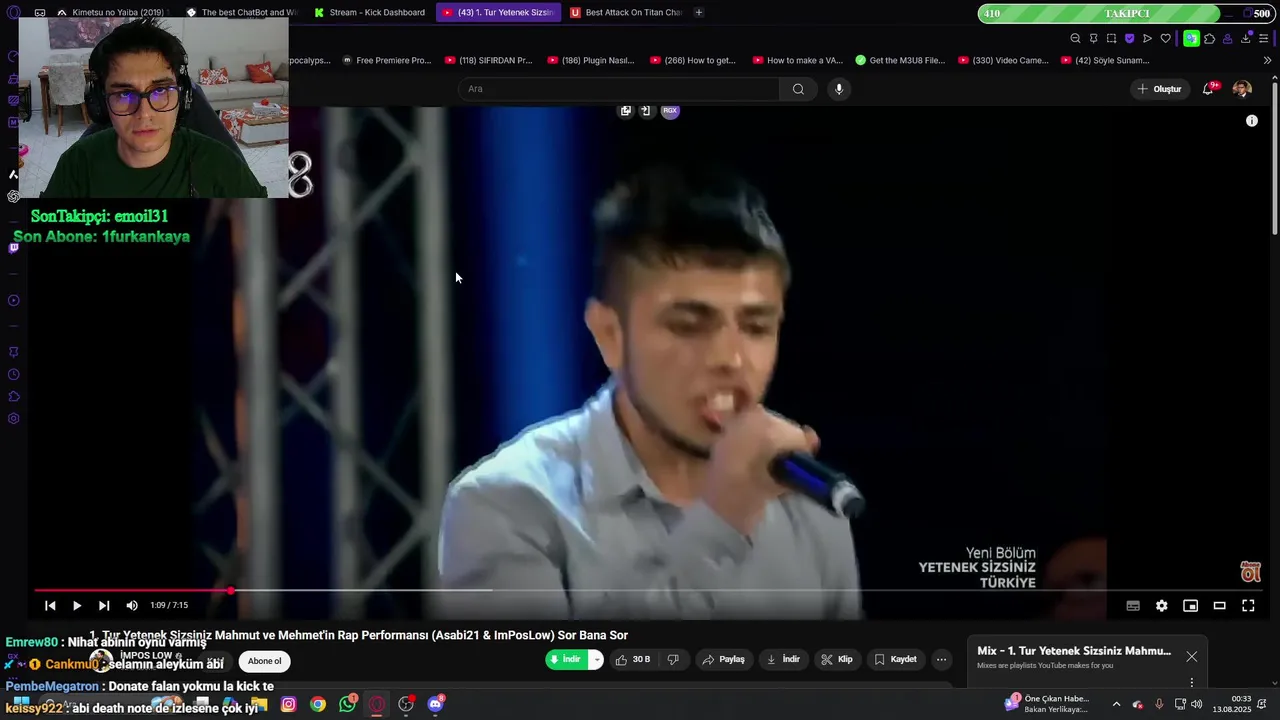Viewport: 1280px width, 720px height.
Task: Click the taskbar volume speaker icon
Action: [1197, 704]
